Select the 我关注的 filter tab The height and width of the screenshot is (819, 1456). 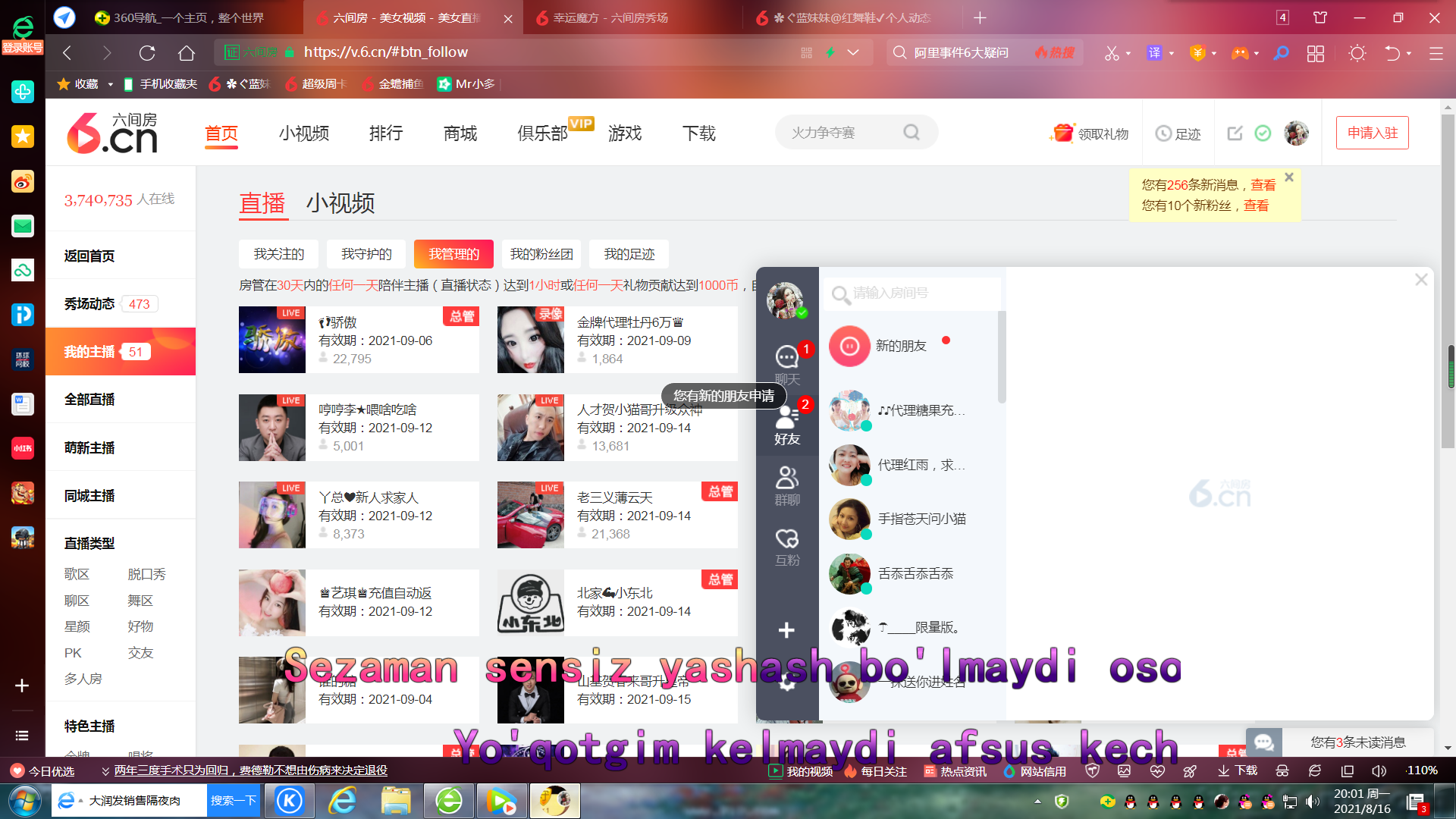pyautogui.click(x=279, y=254)
